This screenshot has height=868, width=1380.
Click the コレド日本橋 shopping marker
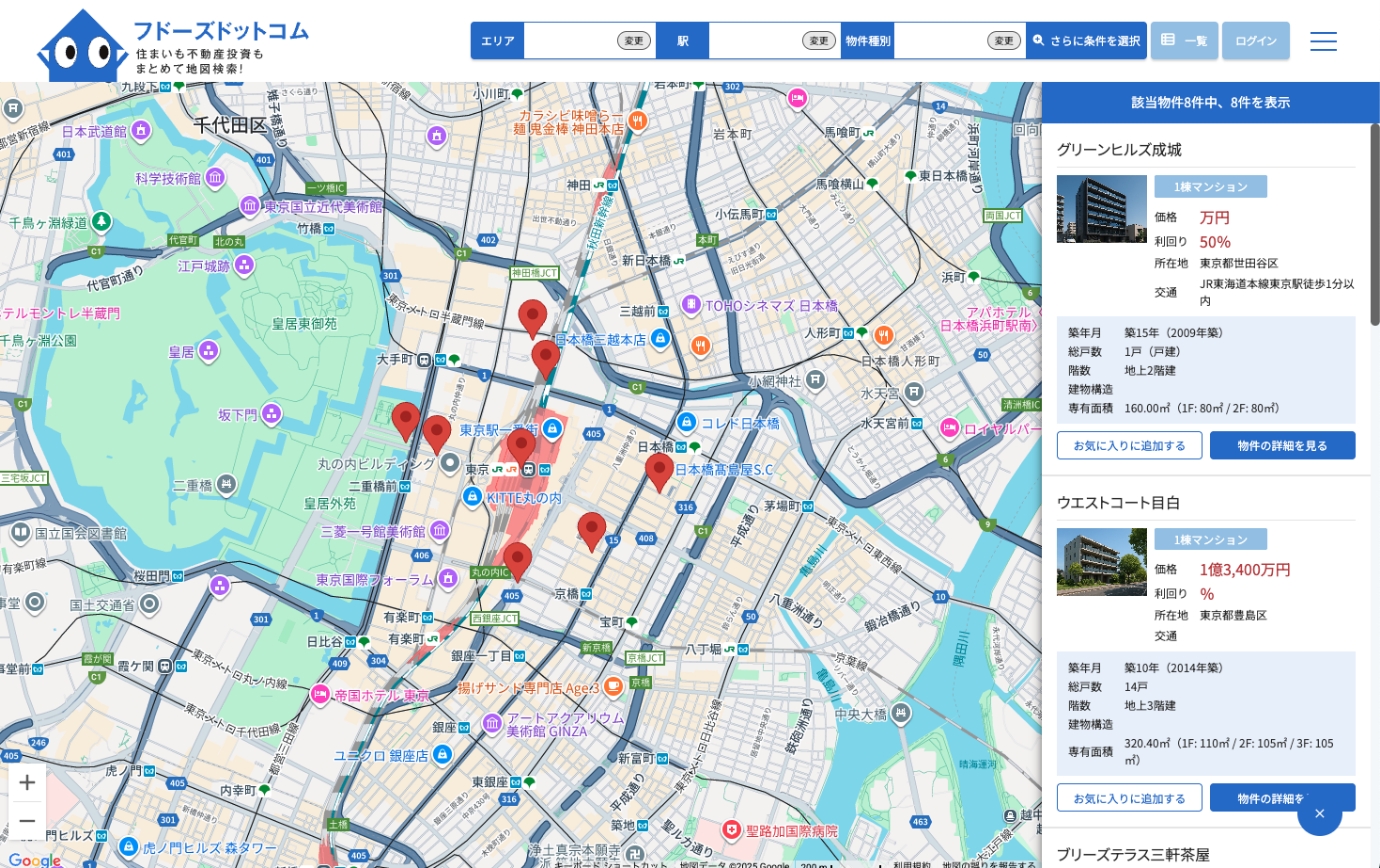(687, 423)
